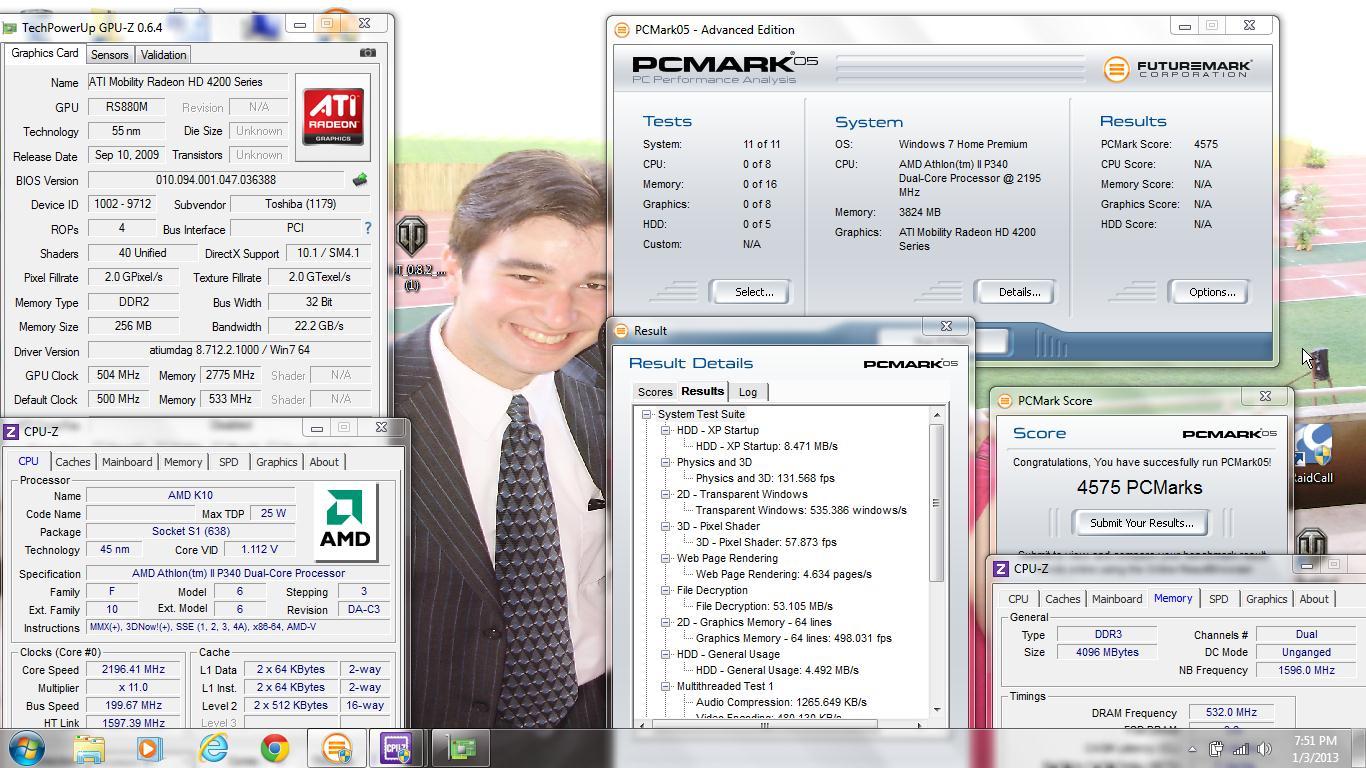The height and width of the screenshot is (768, 1366).
Task: Open World of Tanks desktop shortcut near GPU-Z
Action: point(411,250)
